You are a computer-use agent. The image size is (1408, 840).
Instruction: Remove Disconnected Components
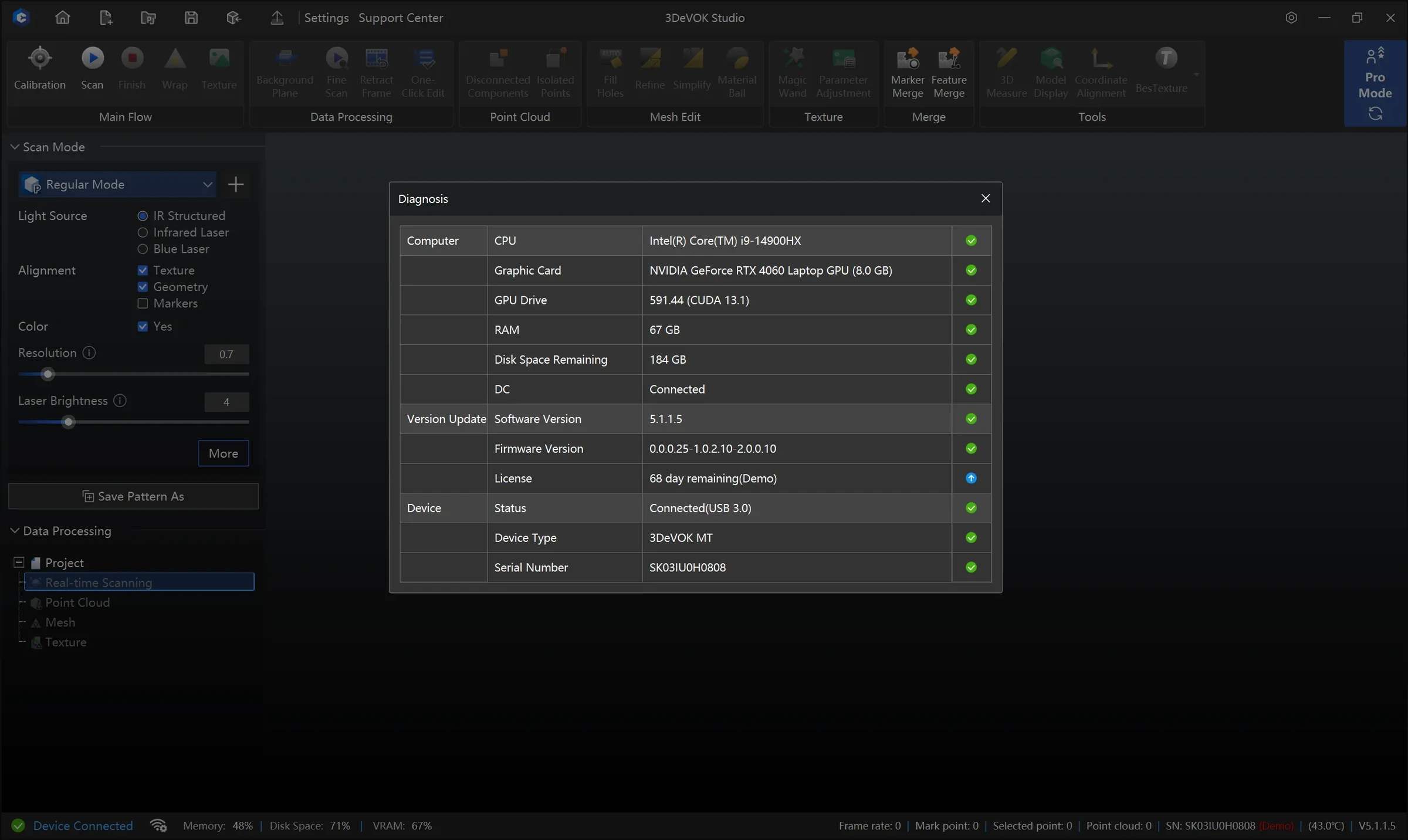click(x=498, y=72)
